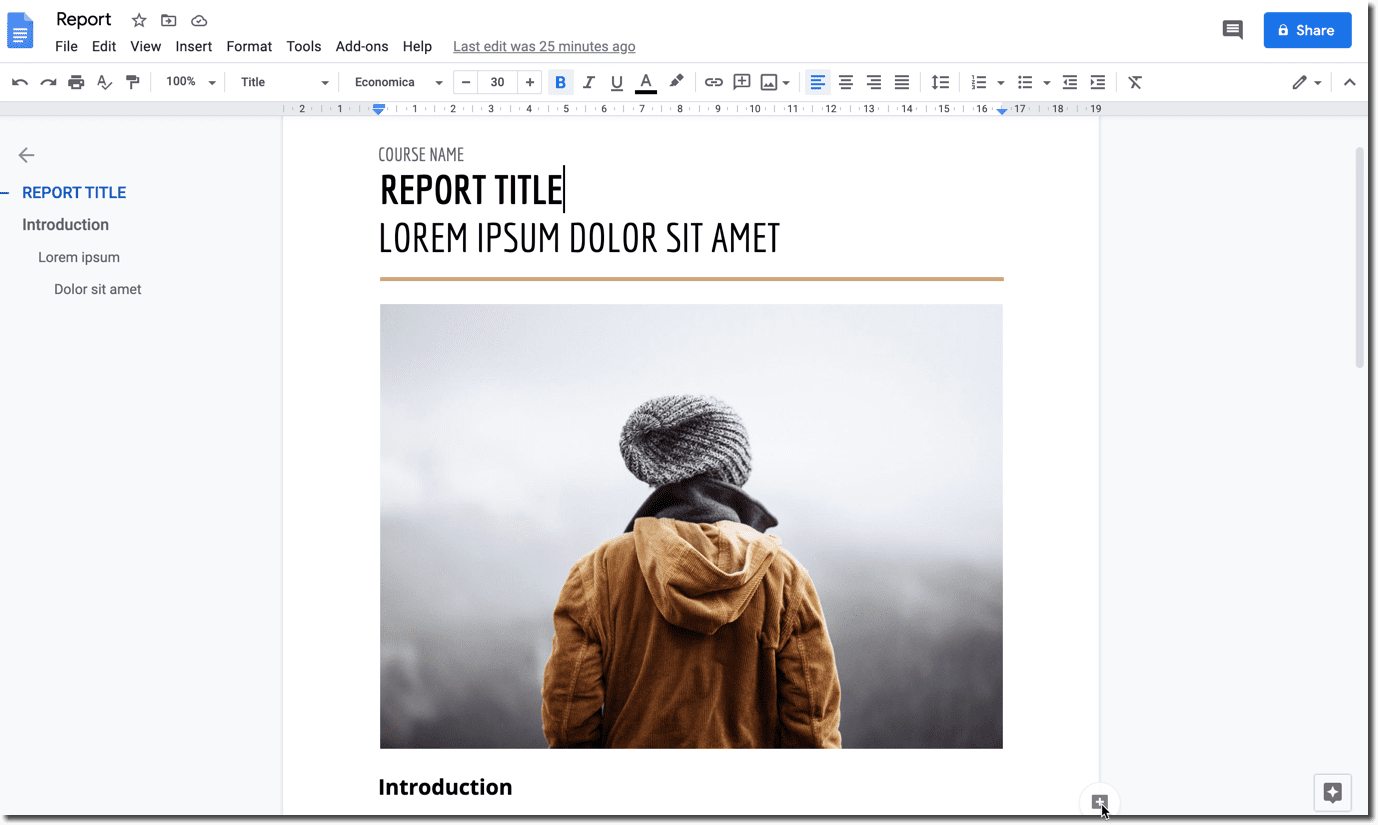Open the Tools menu
The height and width of the screenshot is (825, 1378).
click(x=304, y=46)
